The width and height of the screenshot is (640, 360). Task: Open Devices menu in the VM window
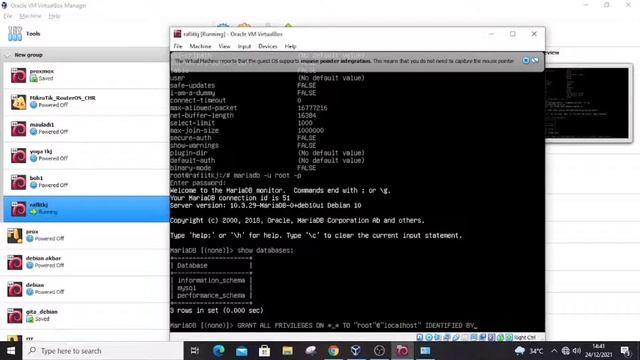point(268,46)
